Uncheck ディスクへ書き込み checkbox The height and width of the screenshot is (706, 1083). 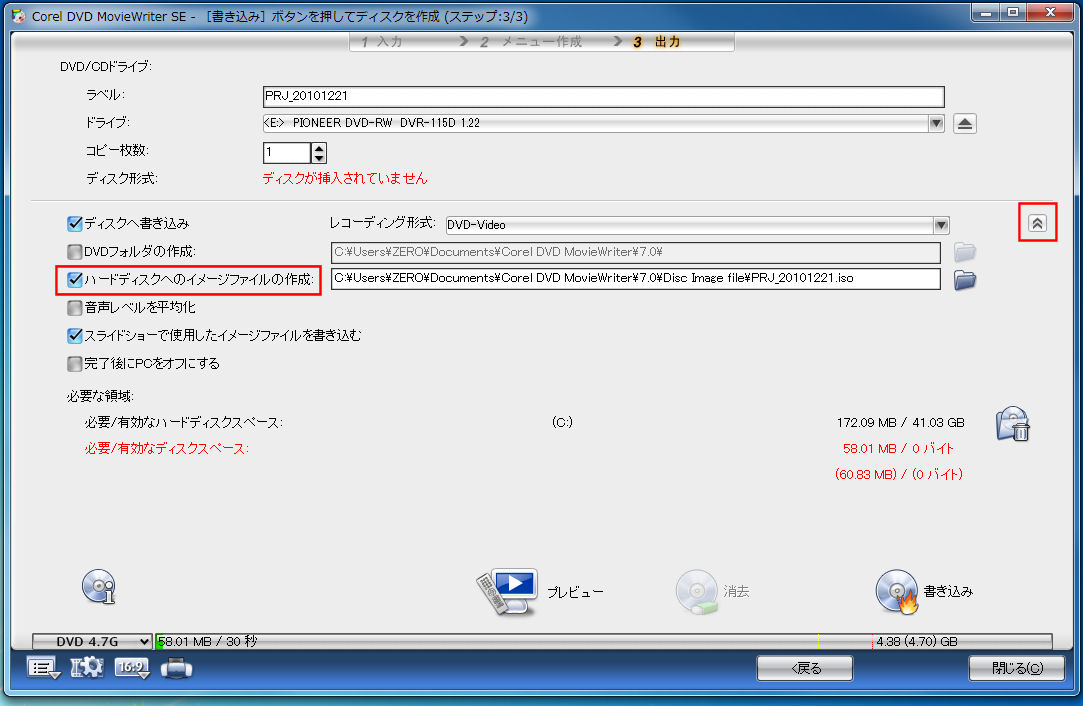tap(75, 223)
